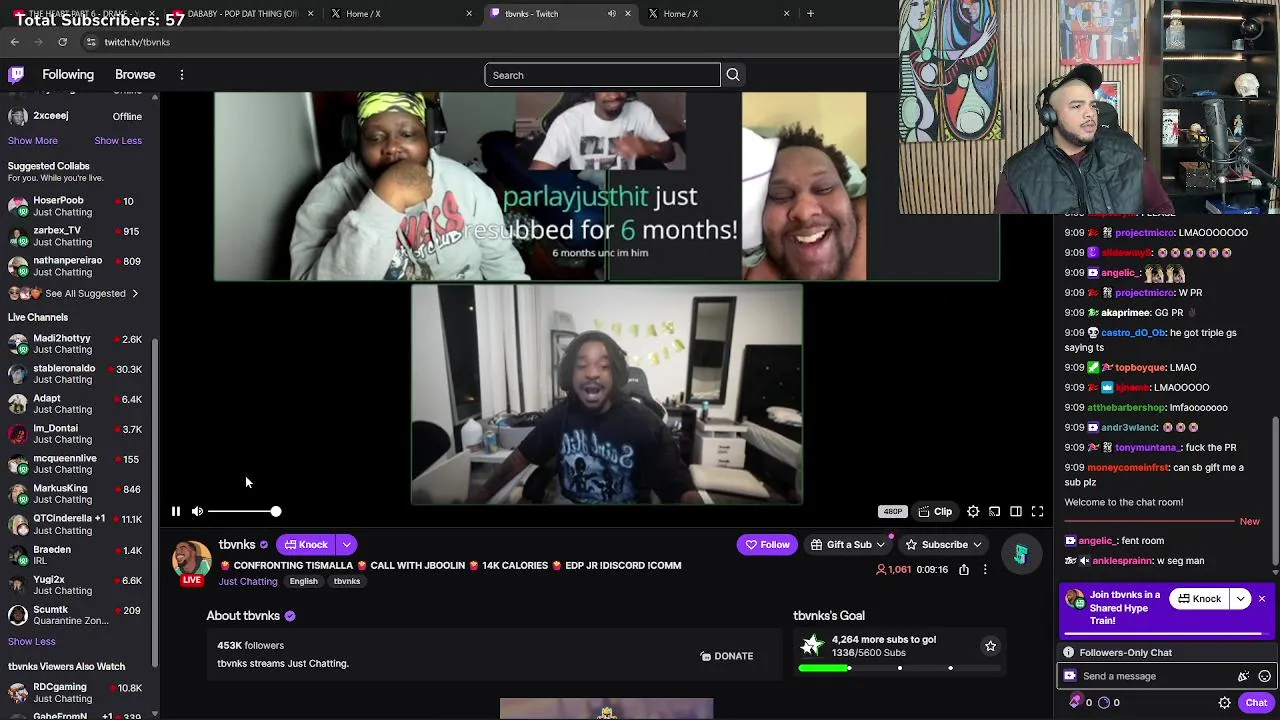Toggle fullscreen mode in the player
The image size is (1280, 720).
pos(1037,512)
